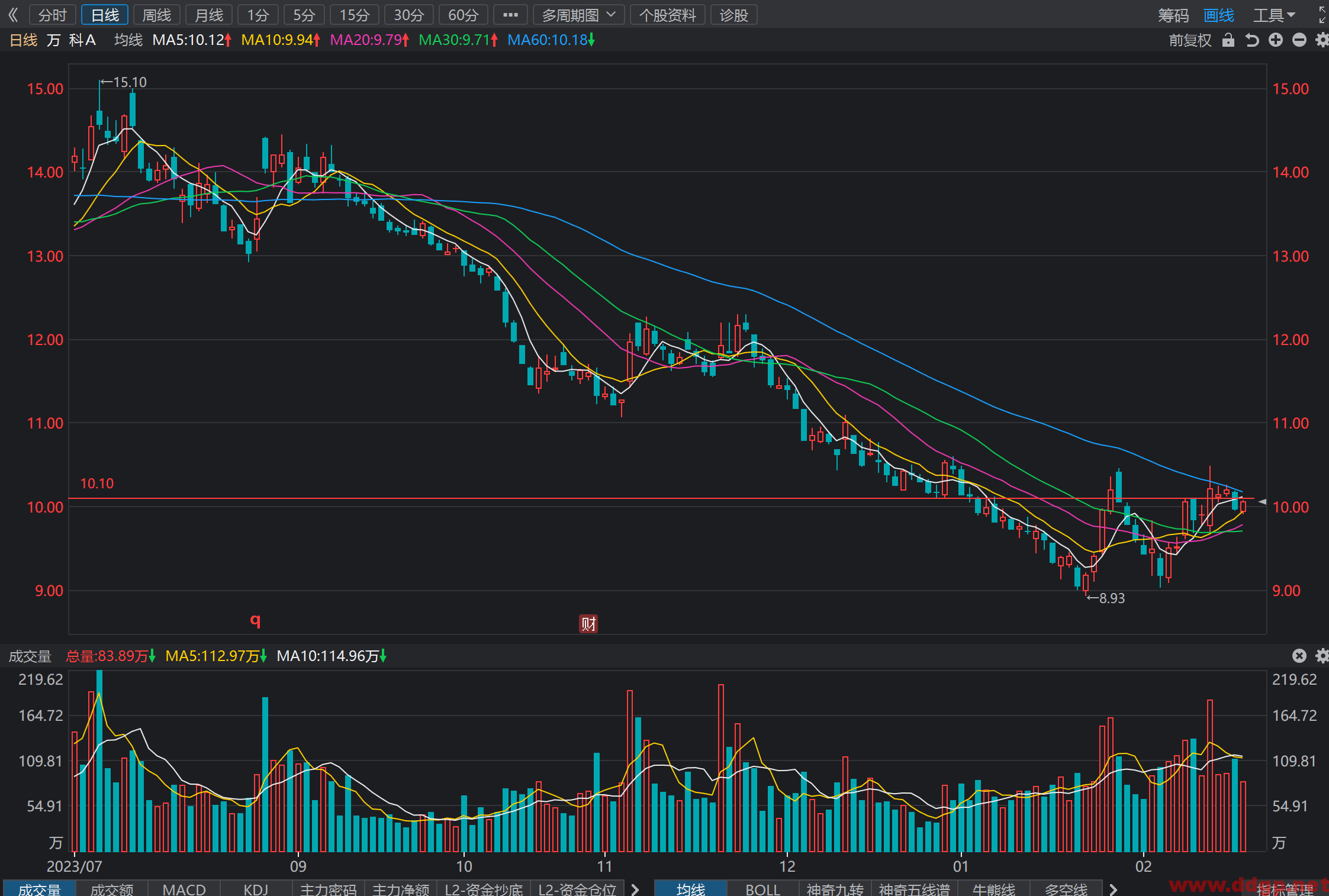Select 主力净额 indicator tab
The image size is (1329, 896).
point(401,889)
